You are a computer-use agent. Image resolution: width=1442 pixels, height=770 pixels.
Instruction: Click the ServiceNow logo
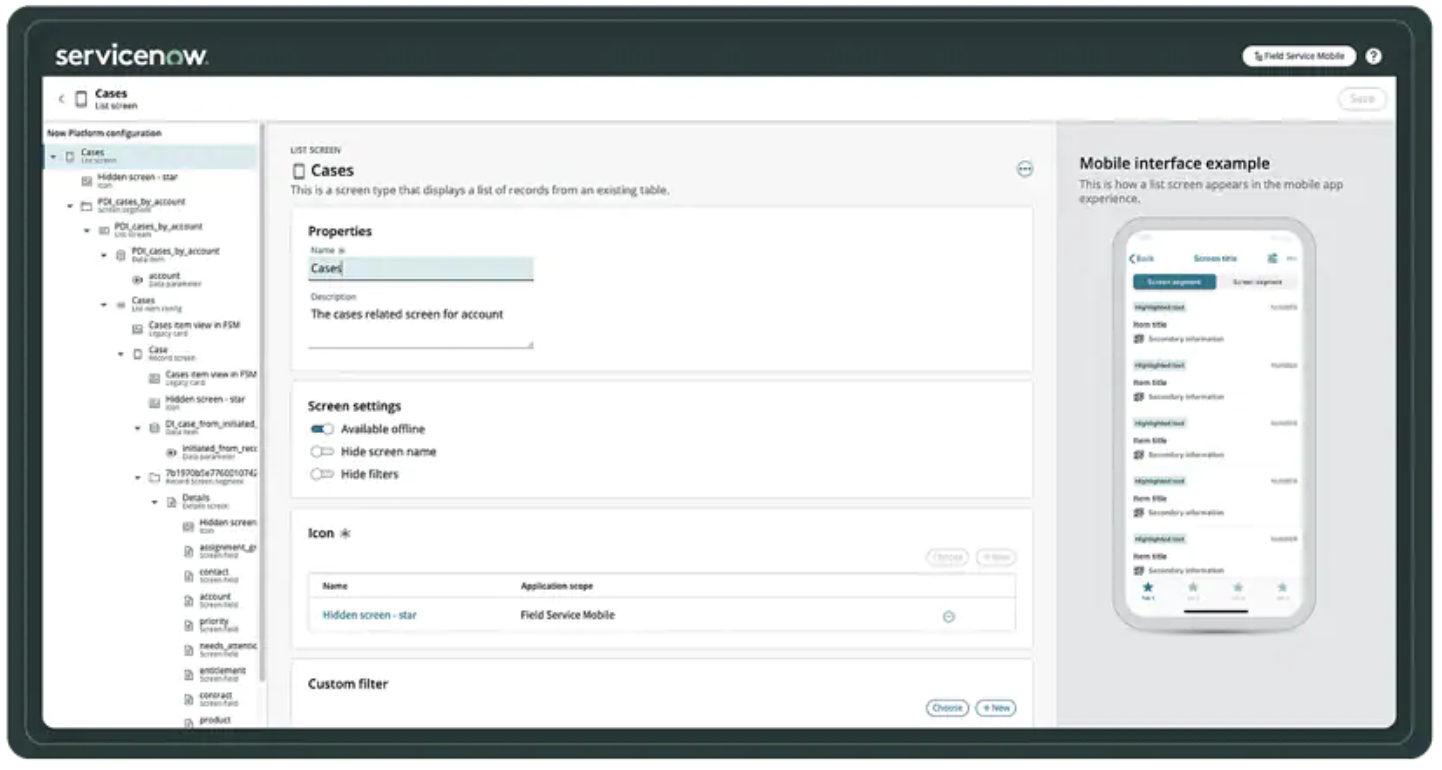[x=131, y=56]
